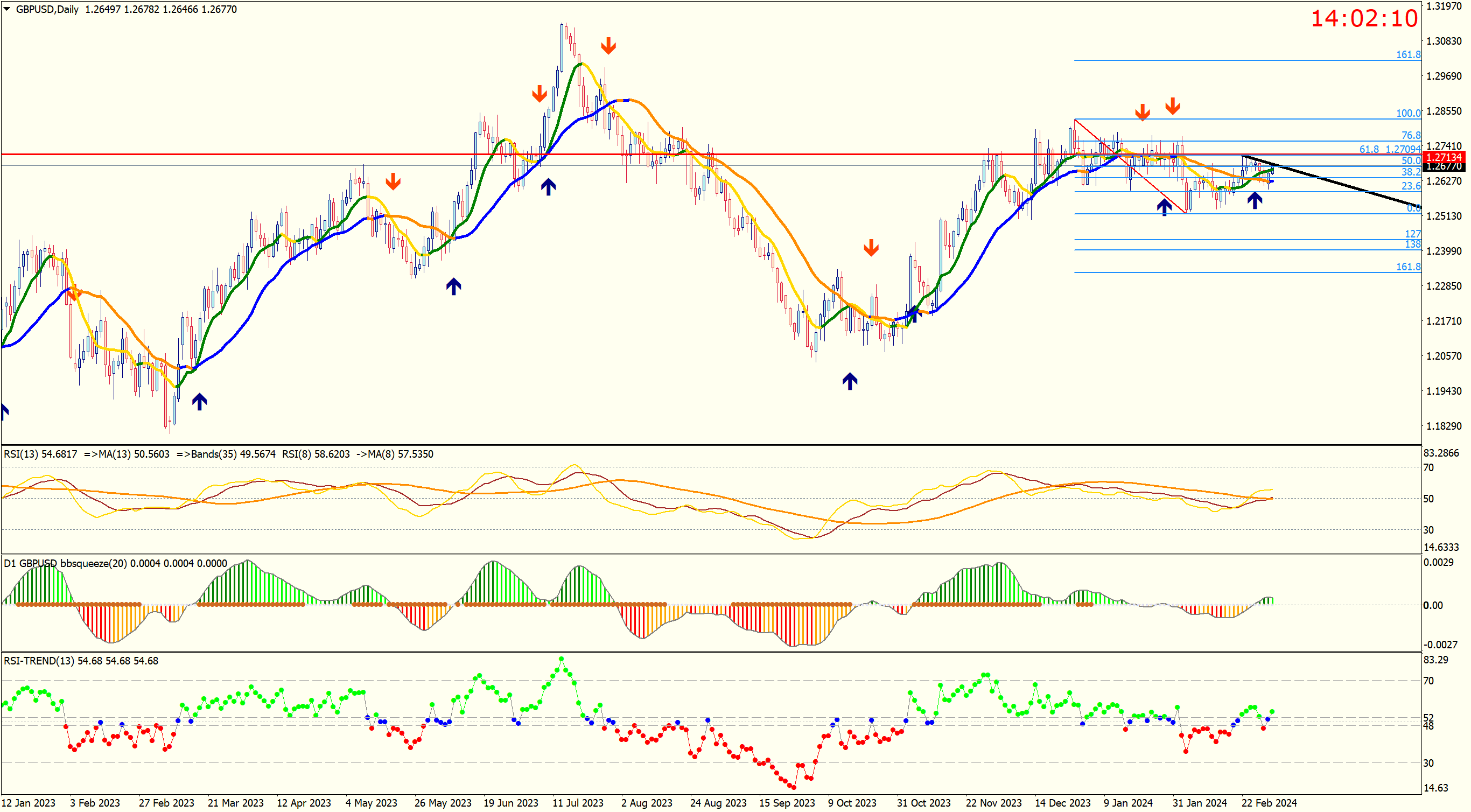This screenshot has height=812, width=1471.
Task: Click the red 14:02:10 countdown timer
Action: coord(1364,18)
